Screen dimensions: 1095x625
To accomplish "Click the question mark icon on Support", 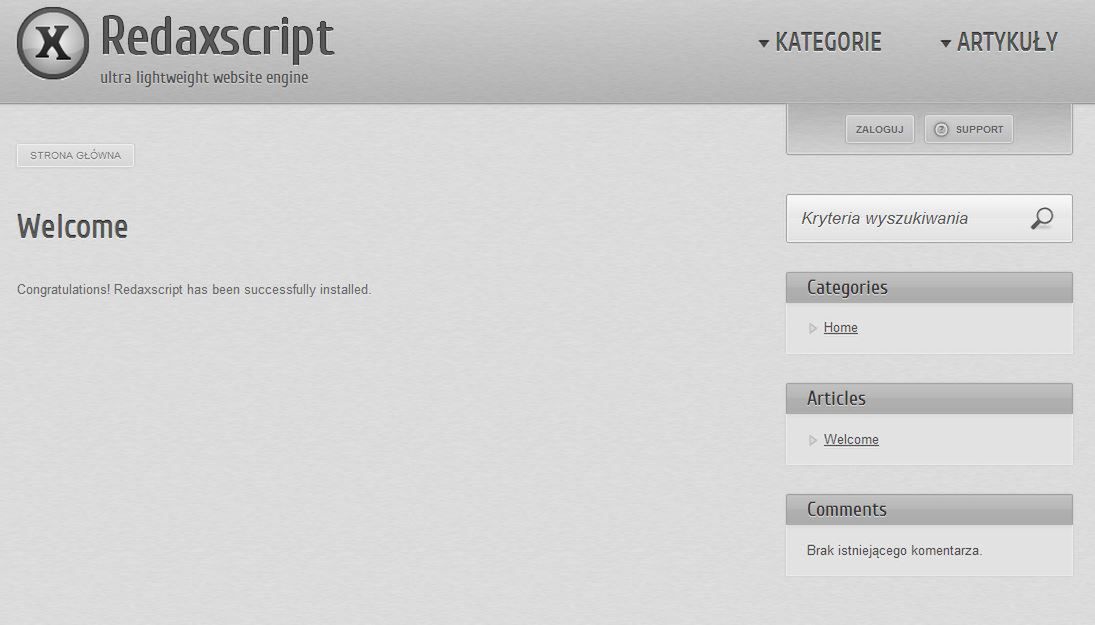I will point(941,129).
